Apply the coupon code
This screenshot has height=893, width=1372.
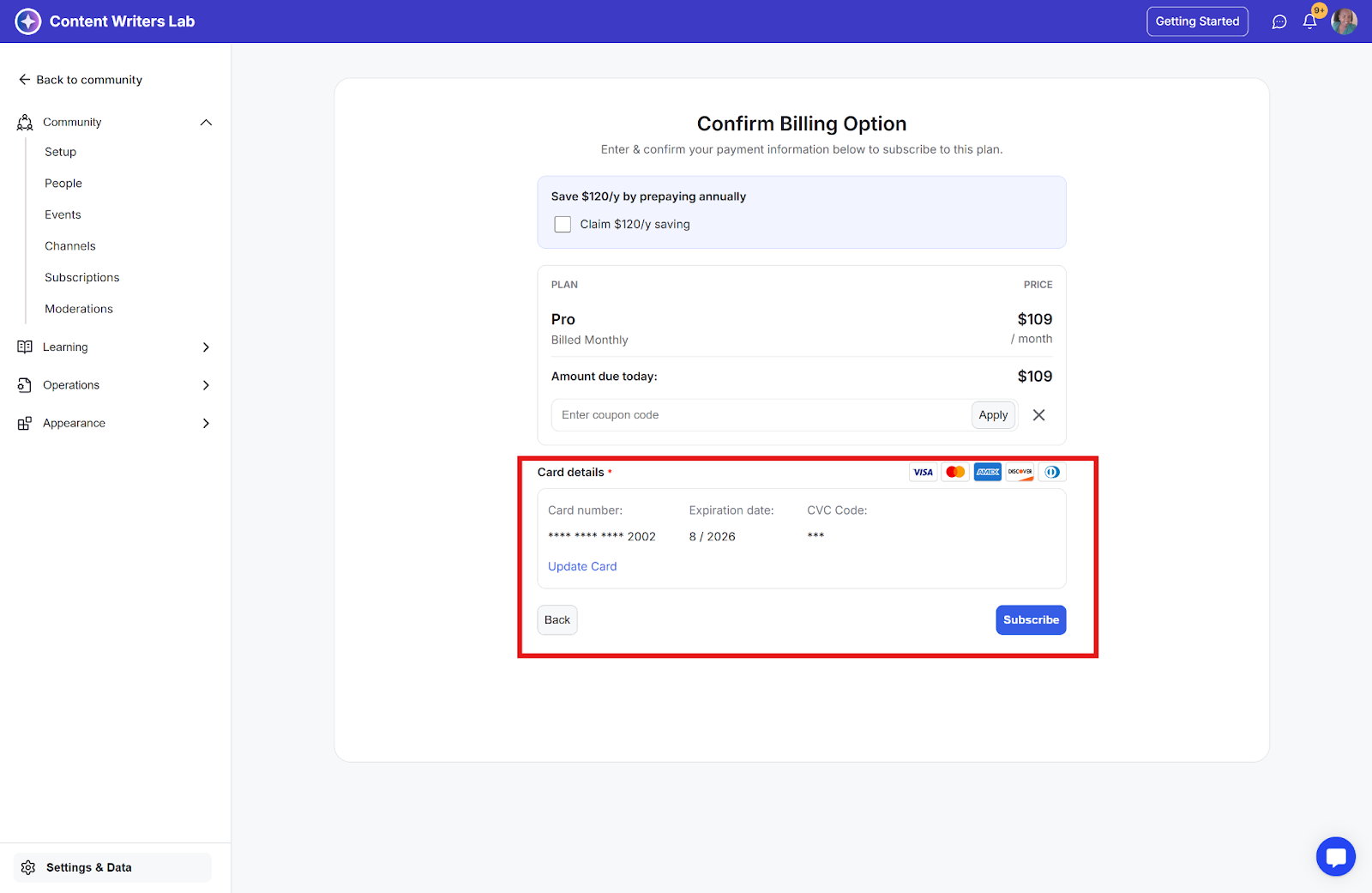993,415
